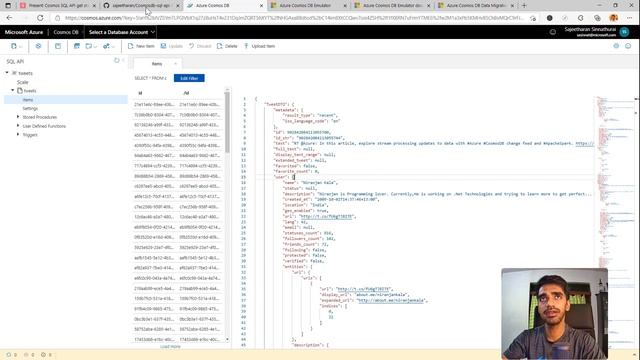Click the Cosmos DB header label

coord(66,32)
